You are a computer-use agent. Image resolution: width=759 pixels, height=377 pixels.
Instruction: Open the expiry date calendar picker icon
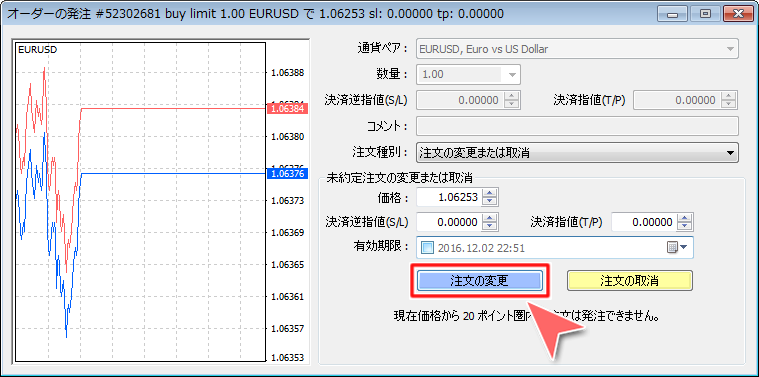coord(677,248)
